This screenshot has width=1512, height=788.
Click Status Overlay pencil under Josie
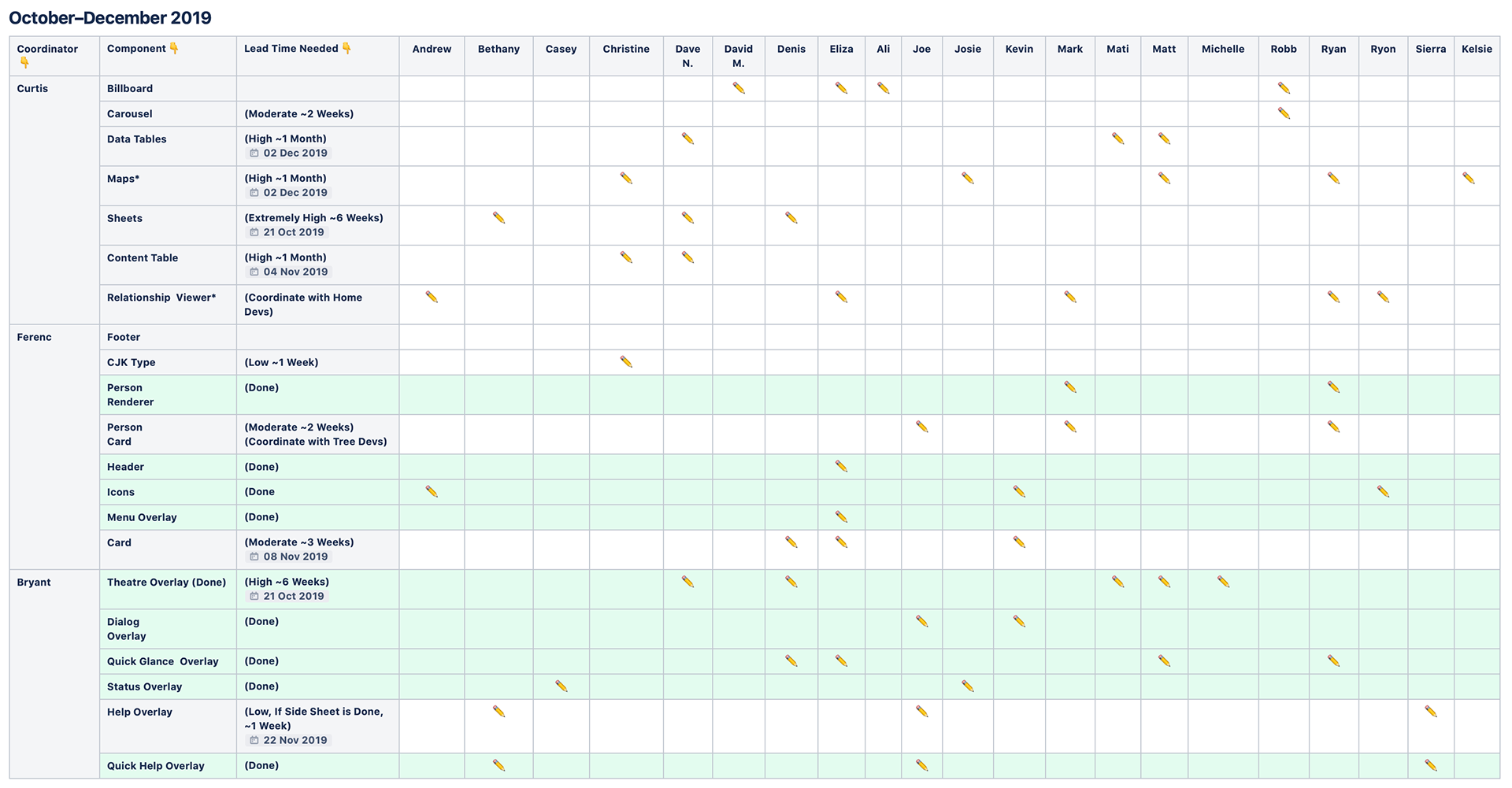point(967,686)
